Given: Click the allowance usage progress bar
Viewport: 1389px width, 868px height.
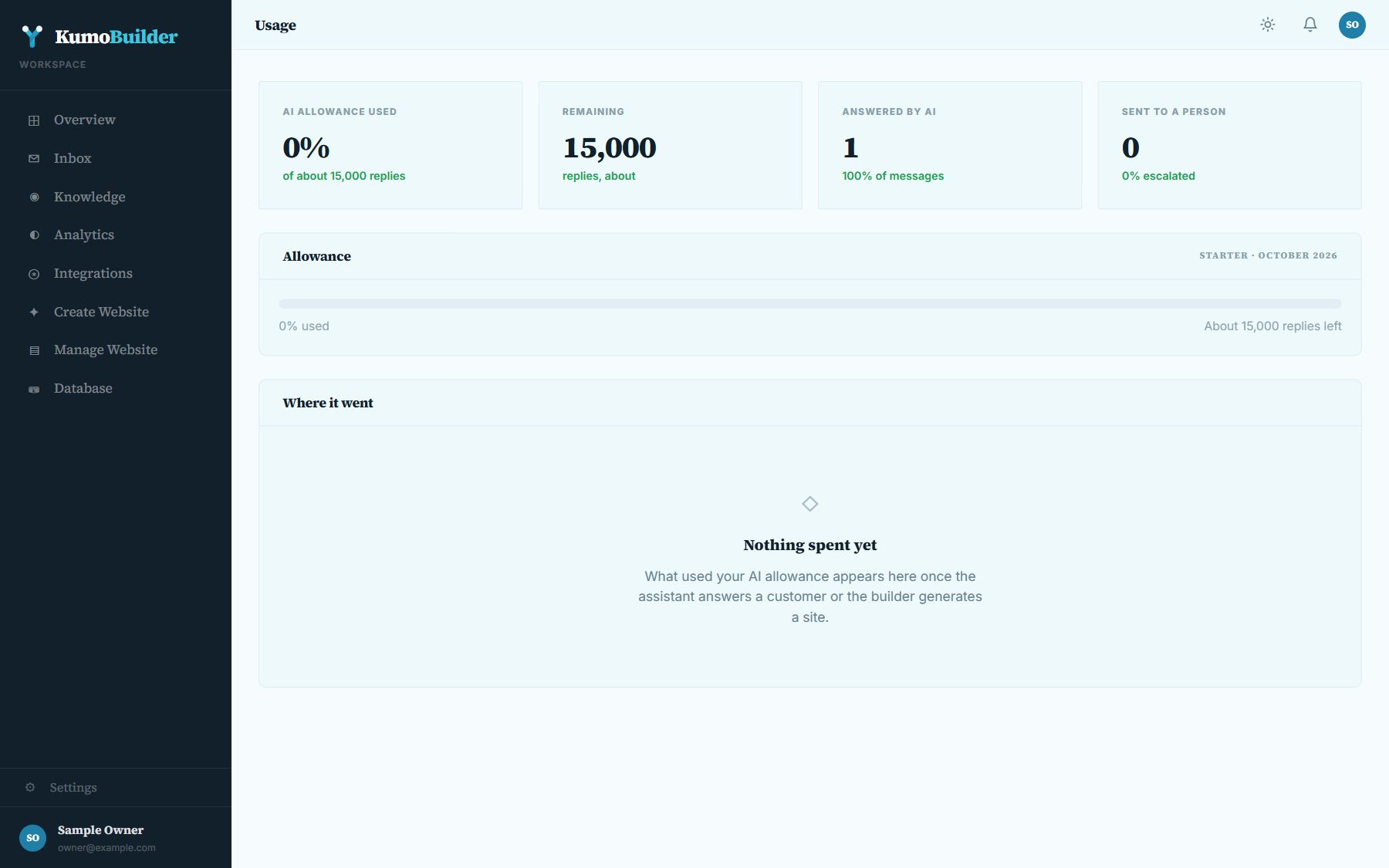Looking at the screenshot, I should pos(810,304).
